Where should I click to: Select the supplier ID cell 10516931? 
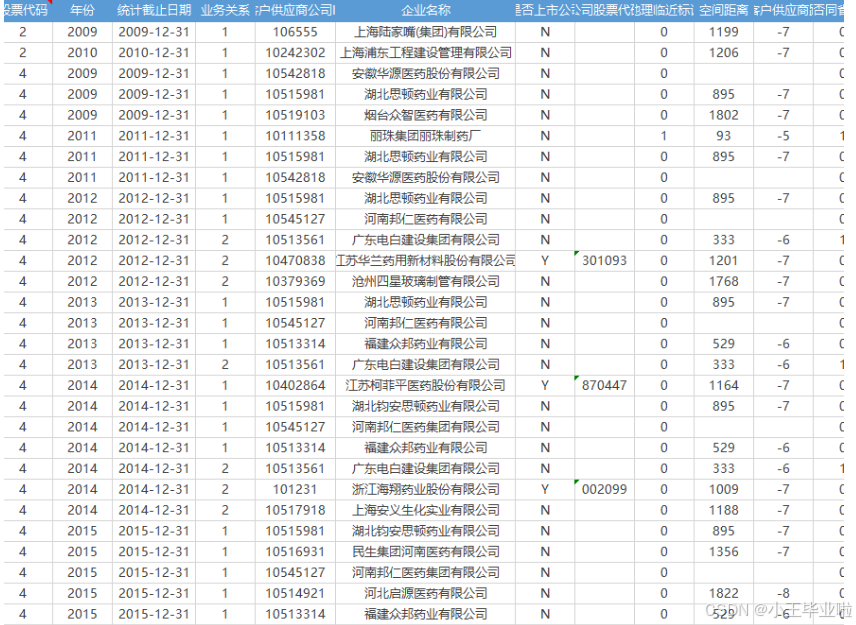tap(295, 552)
